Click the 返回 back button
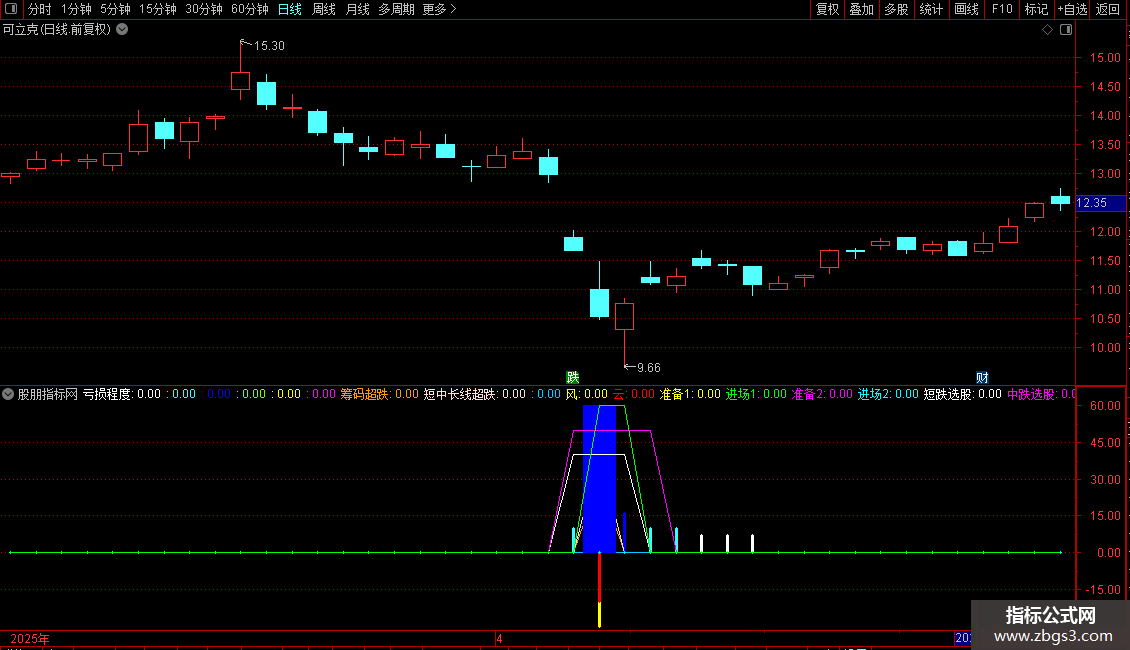 coord(1108,9)
